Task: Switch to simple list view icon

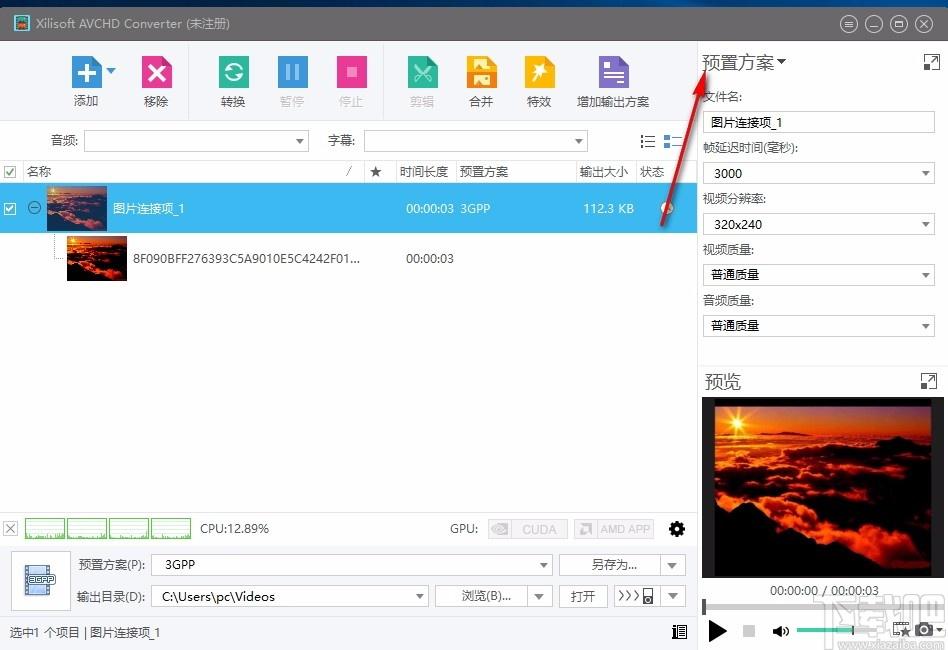Action: [648, 141]
